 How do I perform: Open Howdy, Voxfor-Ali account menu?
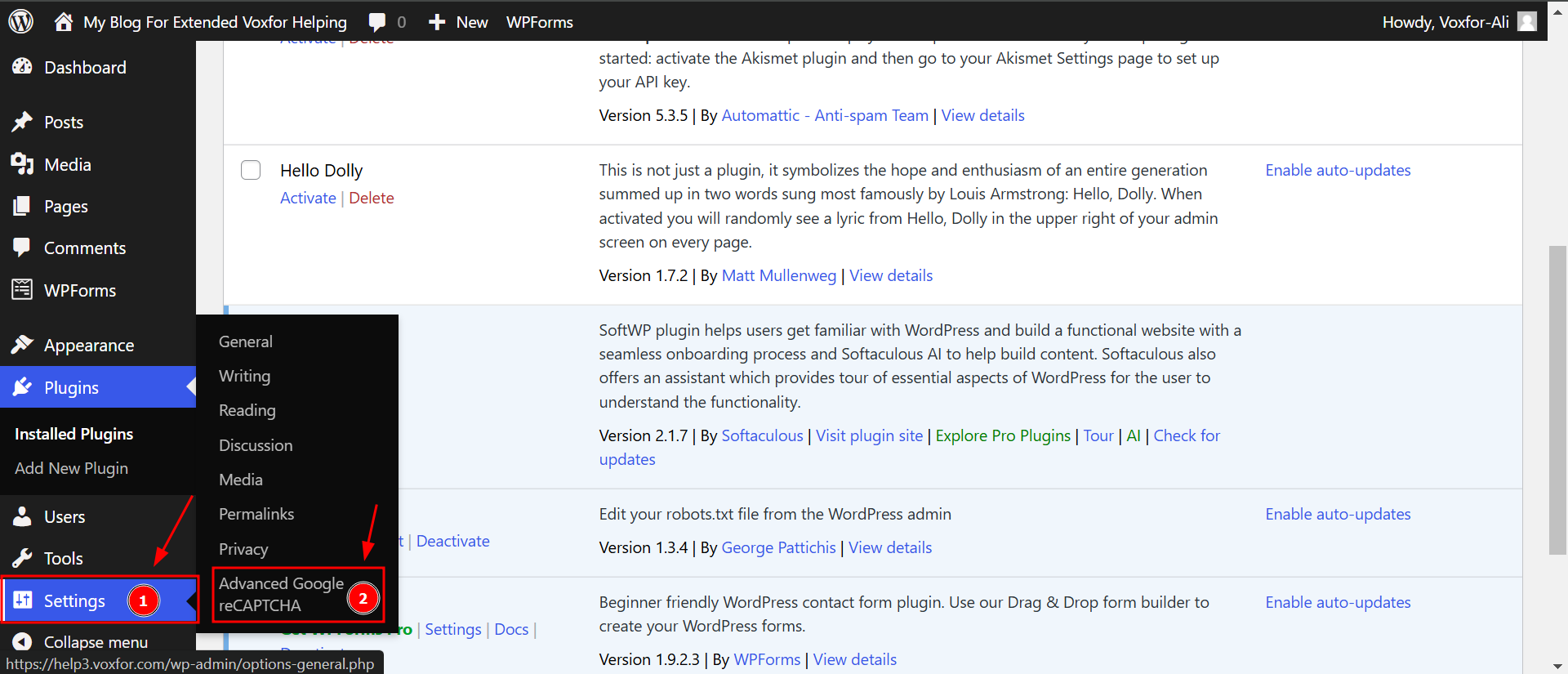[1445, 22]
